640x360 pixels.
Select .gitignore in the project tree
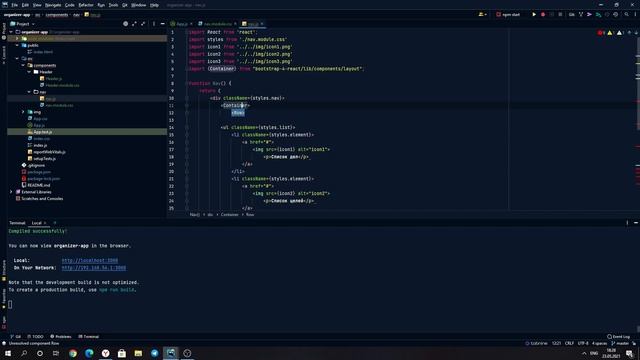pyautogui.click(x=36, y=165)
